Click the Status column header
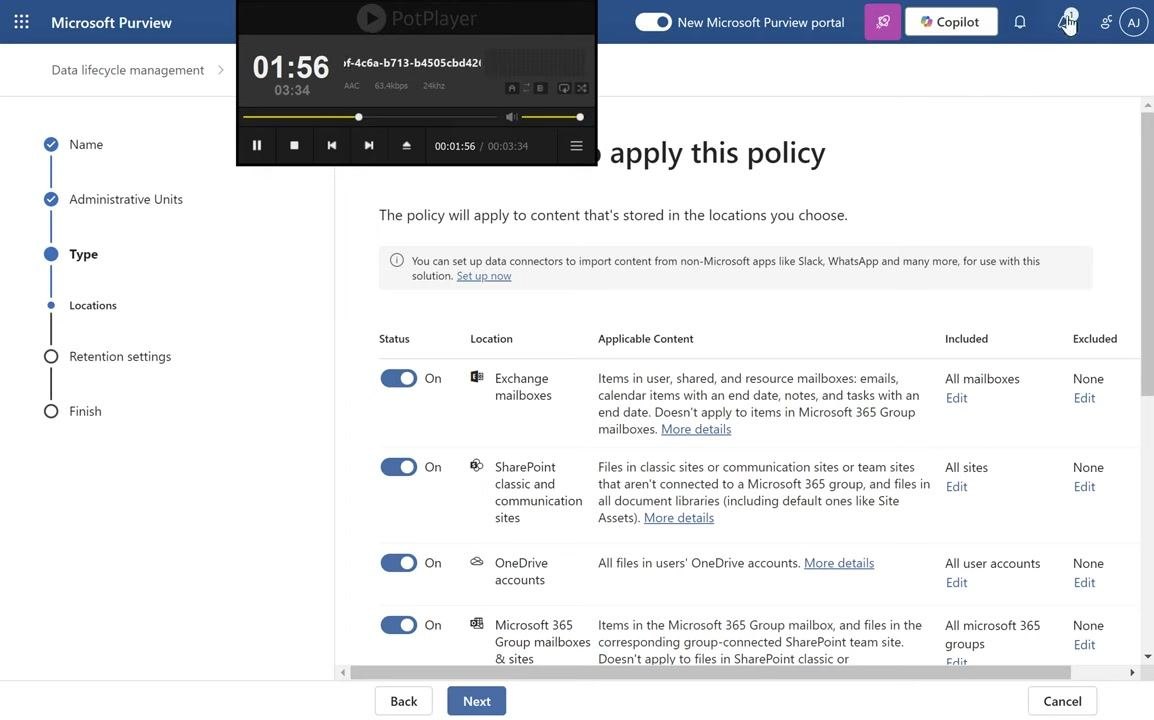Image resolution: width=1154 pixels, height=720 pixels. coord(394,339)
